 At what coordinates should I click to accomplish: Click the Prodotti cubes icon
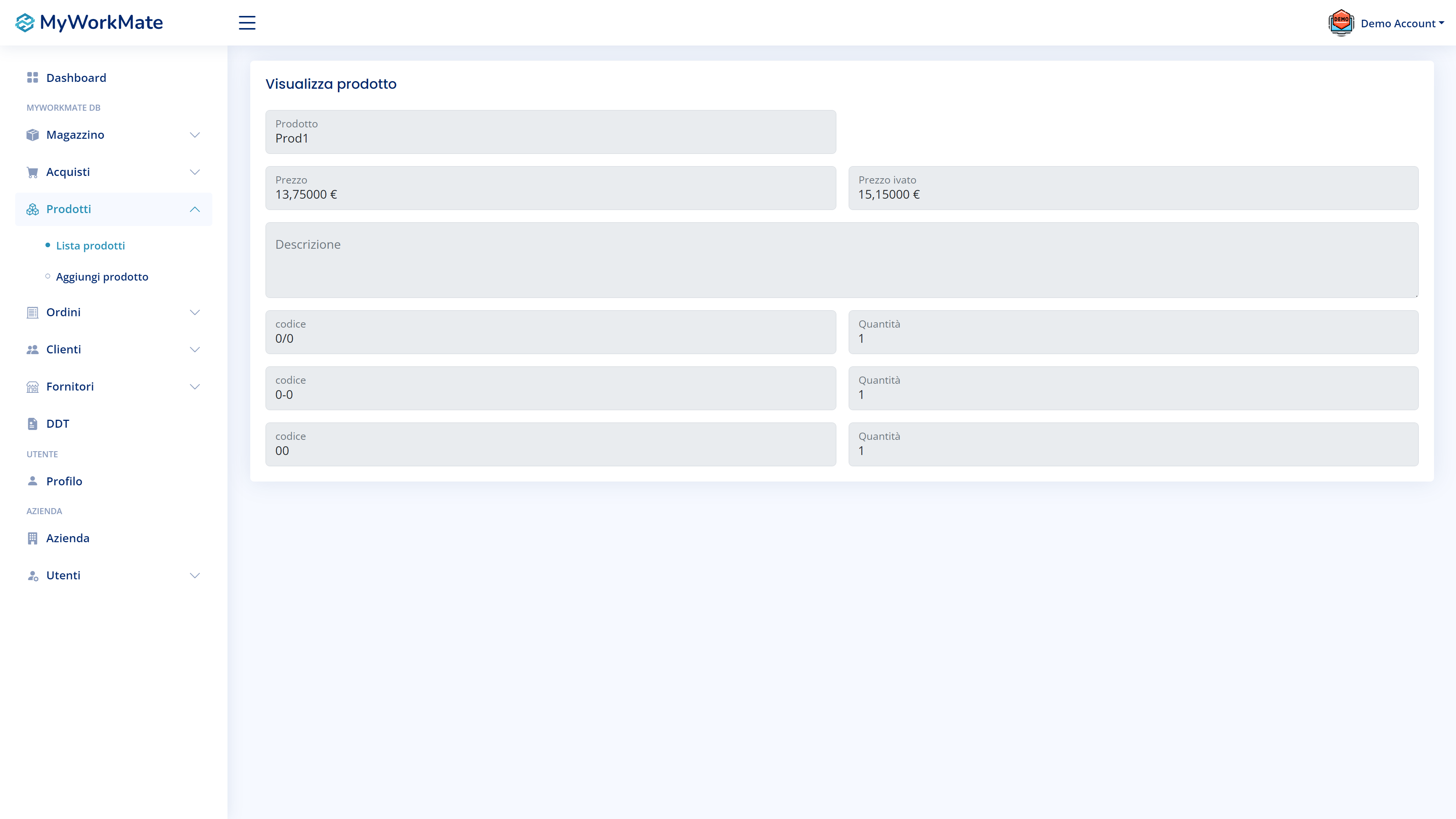click(x=32, y=209)
